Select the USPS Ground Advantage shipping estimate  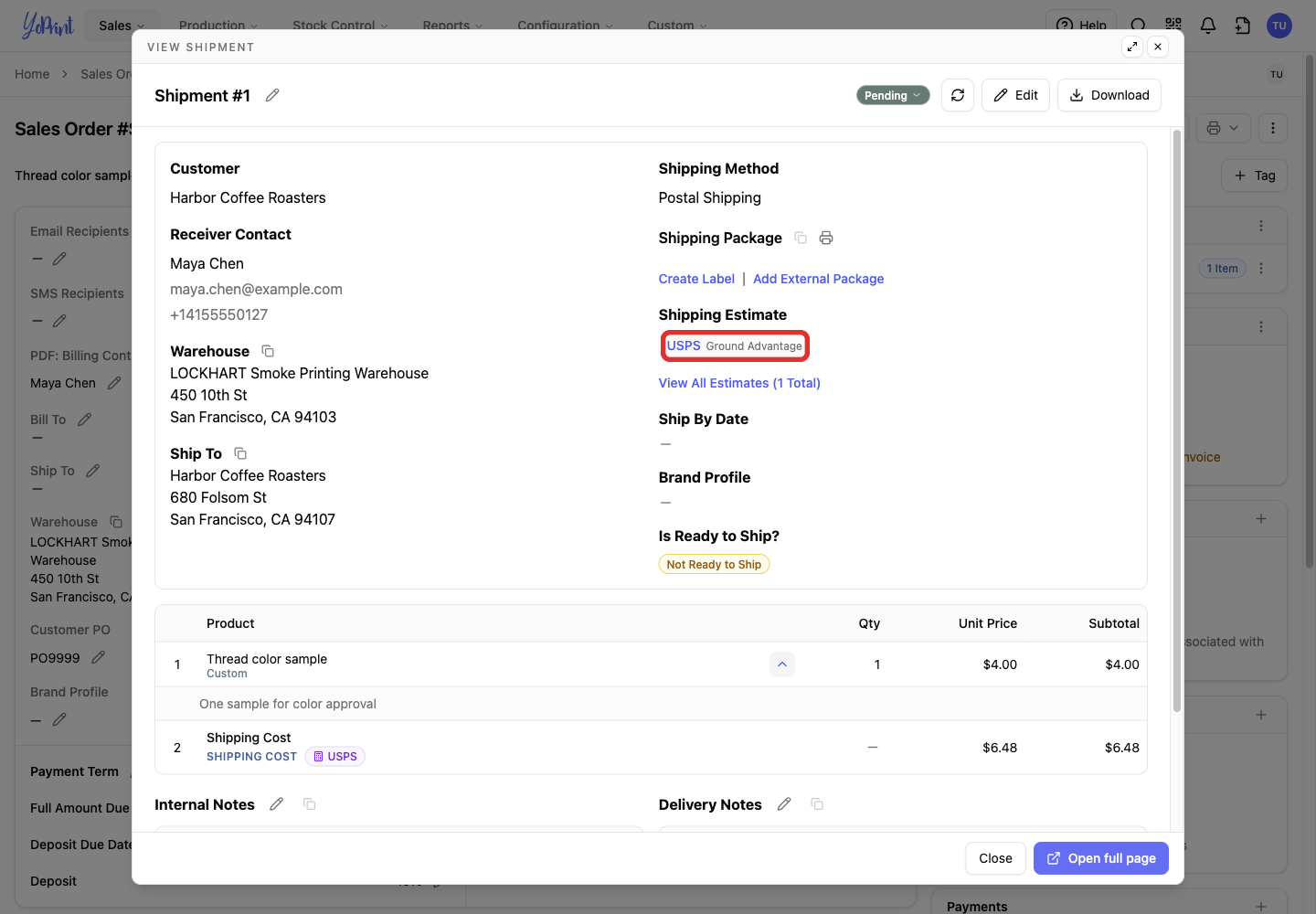735,345
